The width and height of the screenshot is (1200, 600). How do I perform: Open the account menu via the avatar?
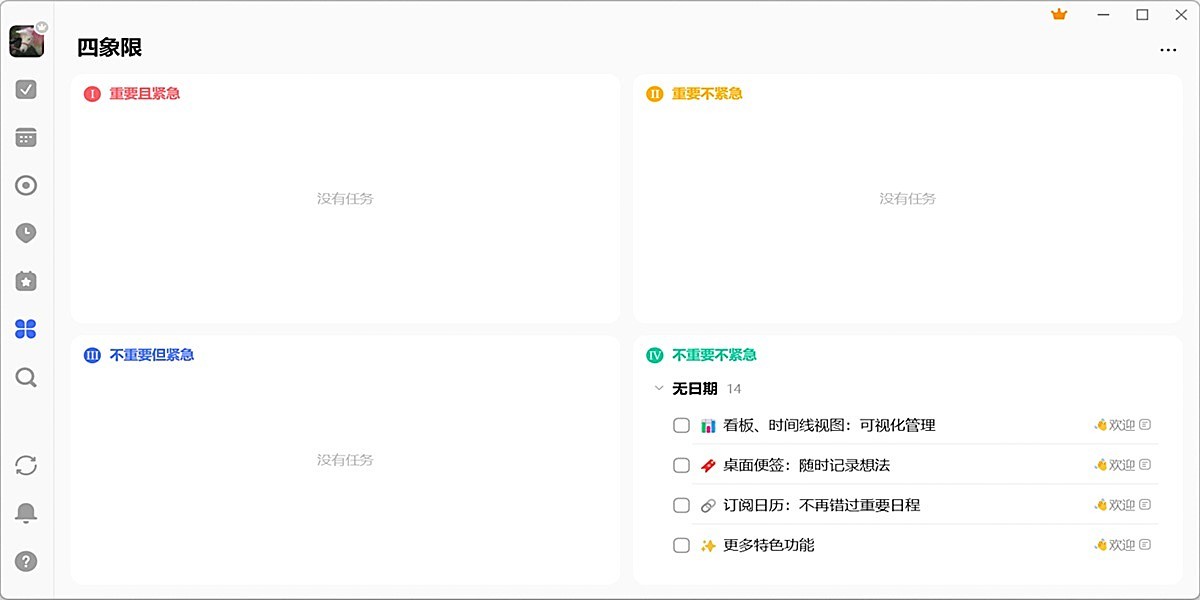[26, 41]
